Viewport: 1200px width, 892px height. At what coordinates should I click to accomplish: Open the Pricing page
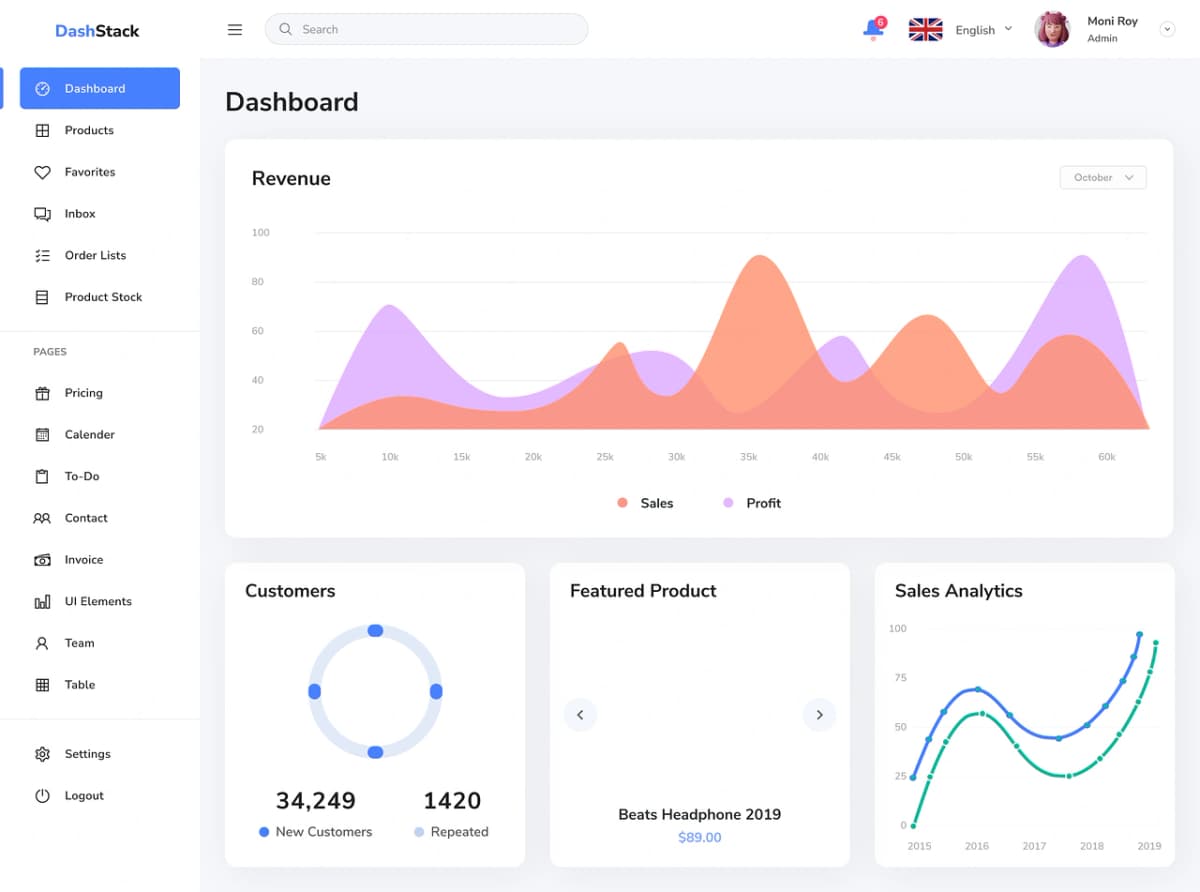84,393
